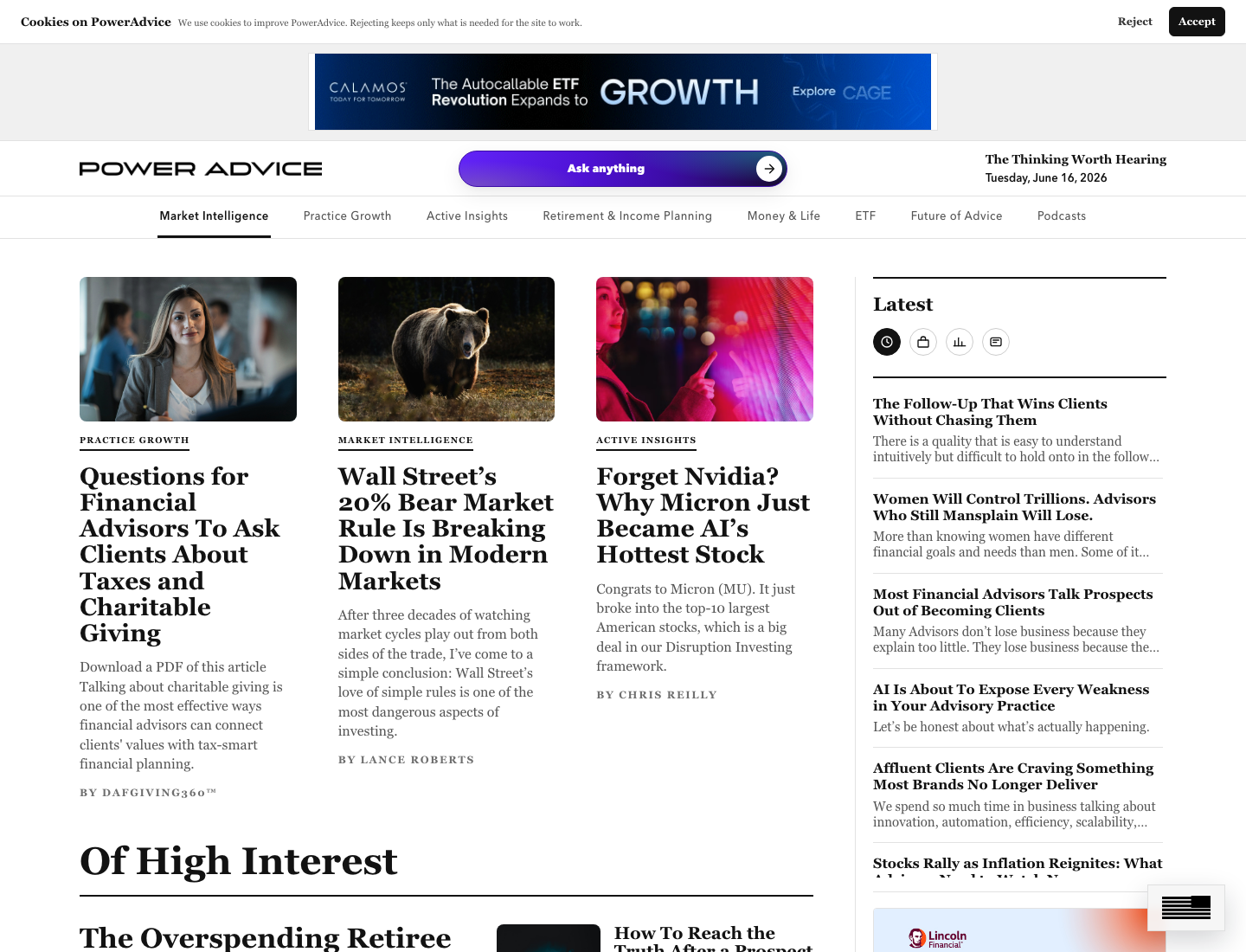
Task: Open The Overspending Retiree article
Action: click(x=265, y=938)
